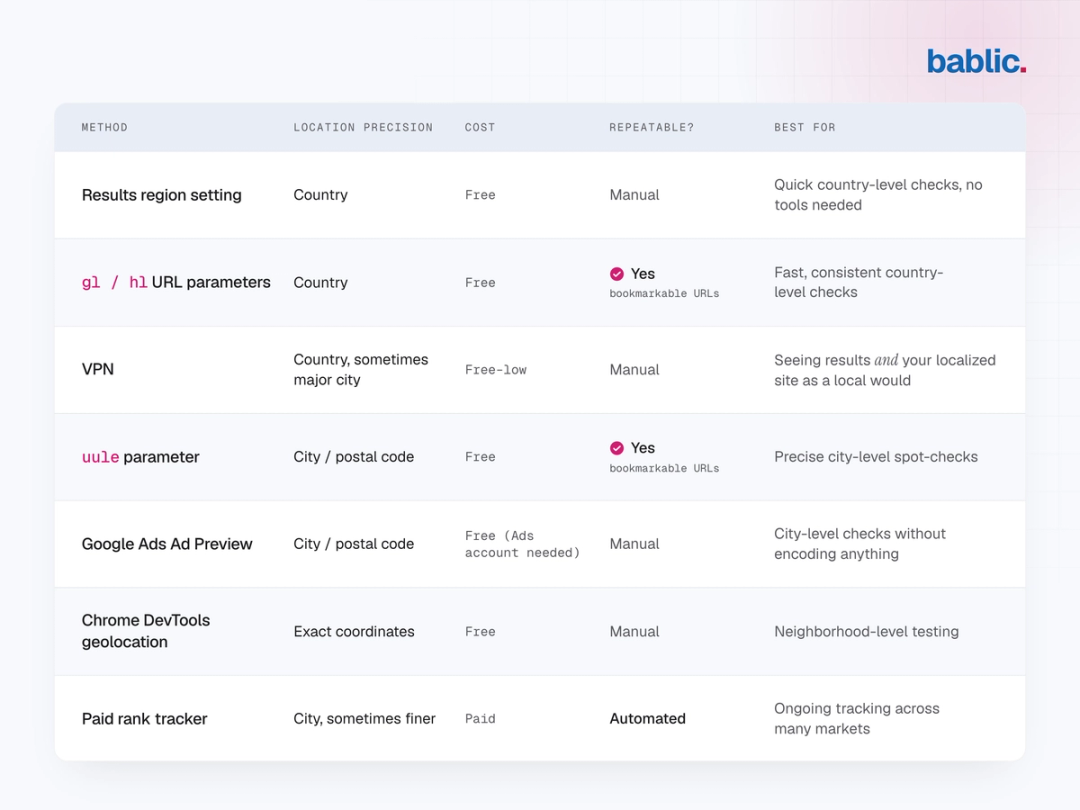Click the 'Results region setting' method cell
The width and height of the screenshot is (1080, 810).
click(x=162, y=195)
